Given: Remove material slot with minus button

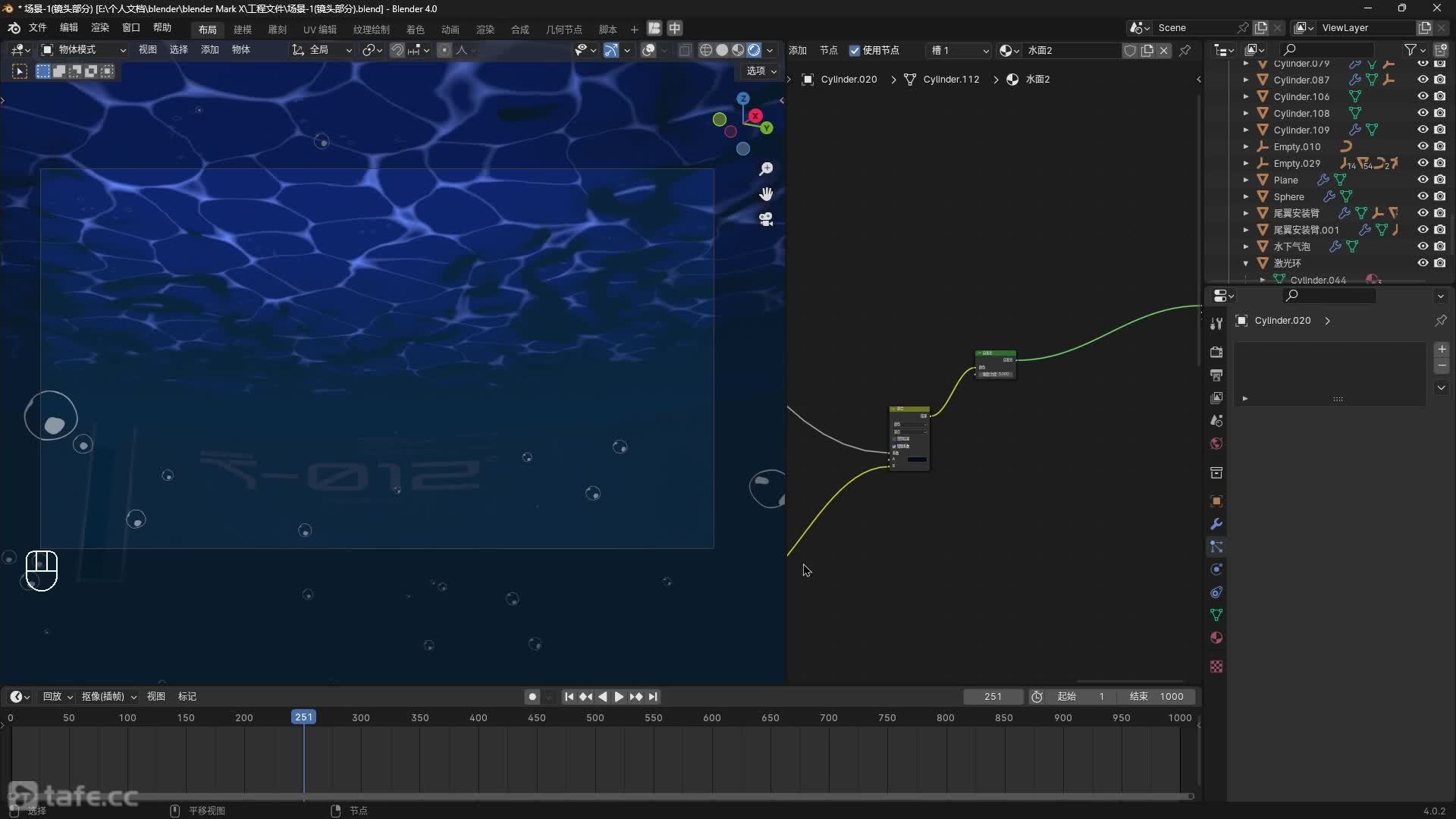Looking at the screenshot, I should click(x=1442, y=366).
